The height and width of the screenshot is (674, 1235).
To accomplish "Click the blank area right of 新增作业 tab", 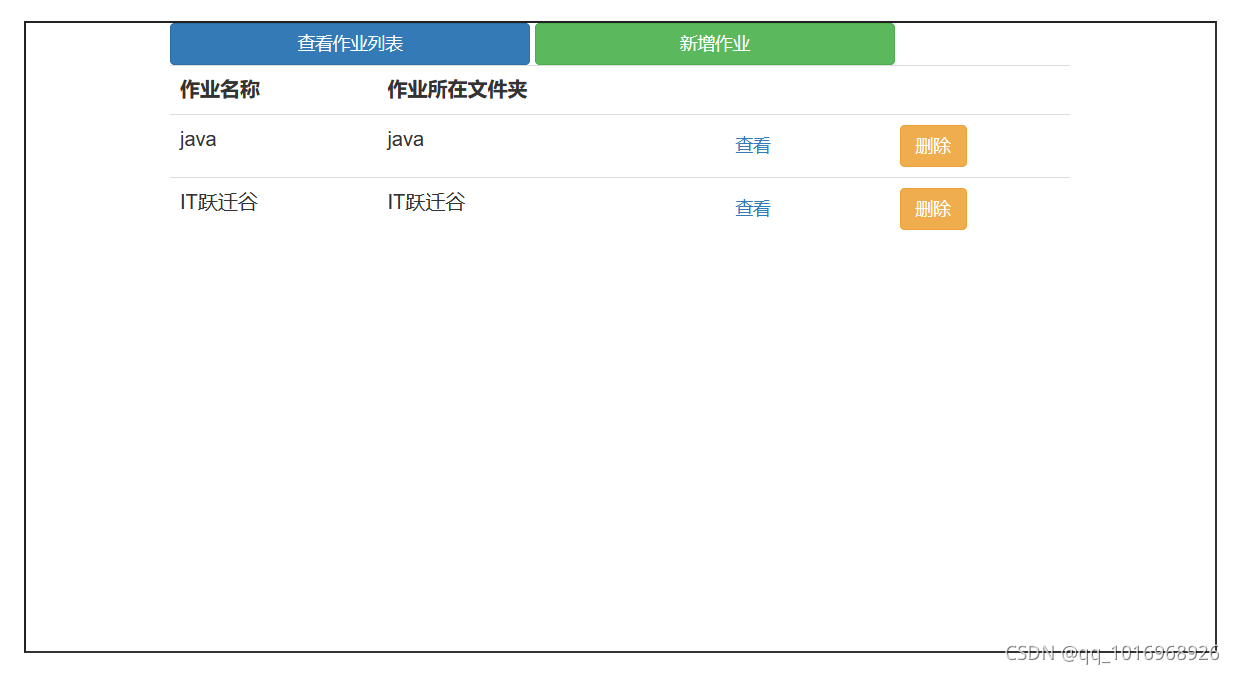I will pos(985,43).
